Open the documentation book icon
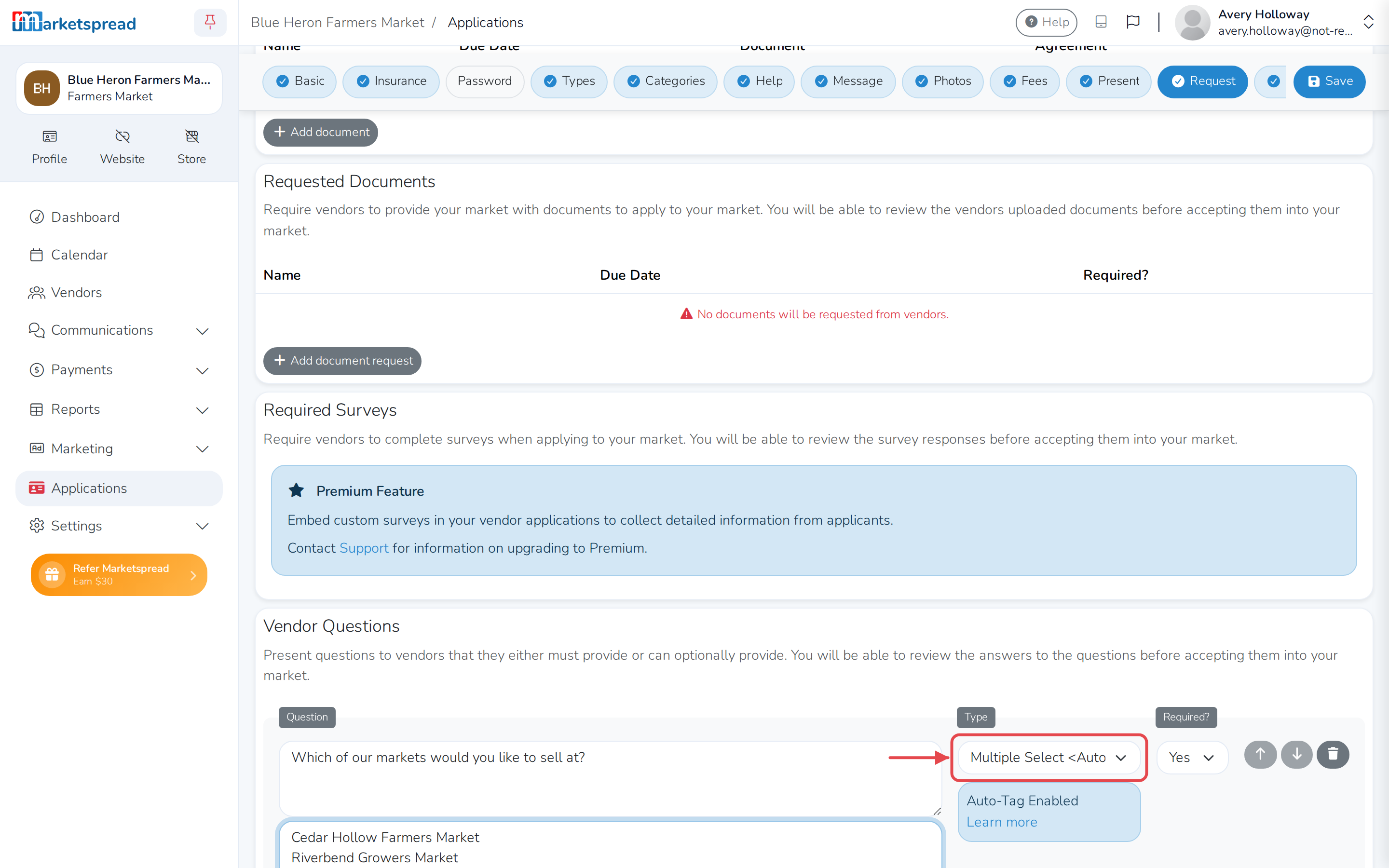Image resolution: width=1389 pixels, height=868 pixels. pyautogui.click(x=1100, y=22)
